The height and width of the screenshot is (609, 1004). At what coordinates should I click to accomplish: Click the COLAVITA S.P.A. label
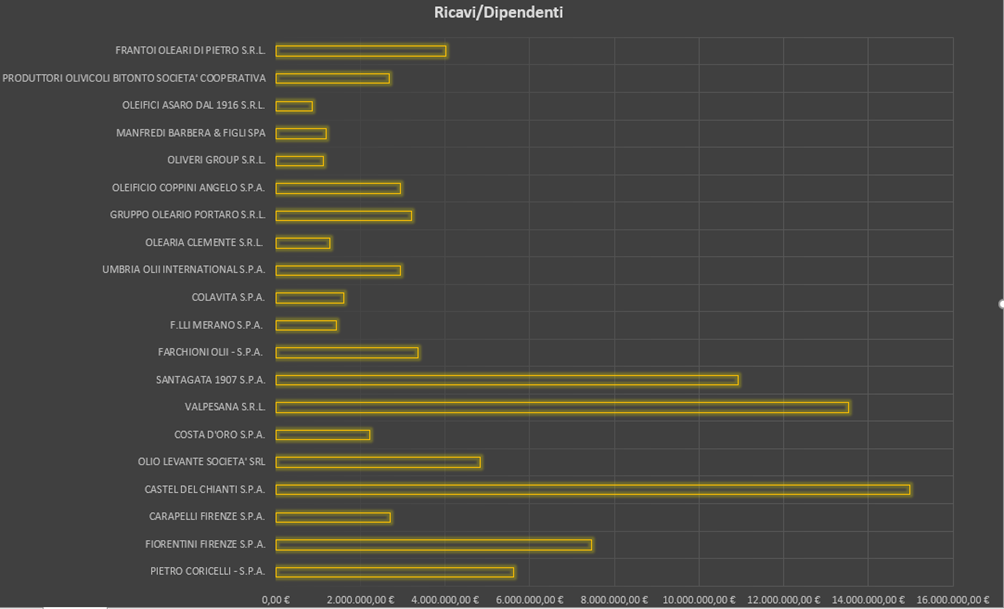click(228, 297)
